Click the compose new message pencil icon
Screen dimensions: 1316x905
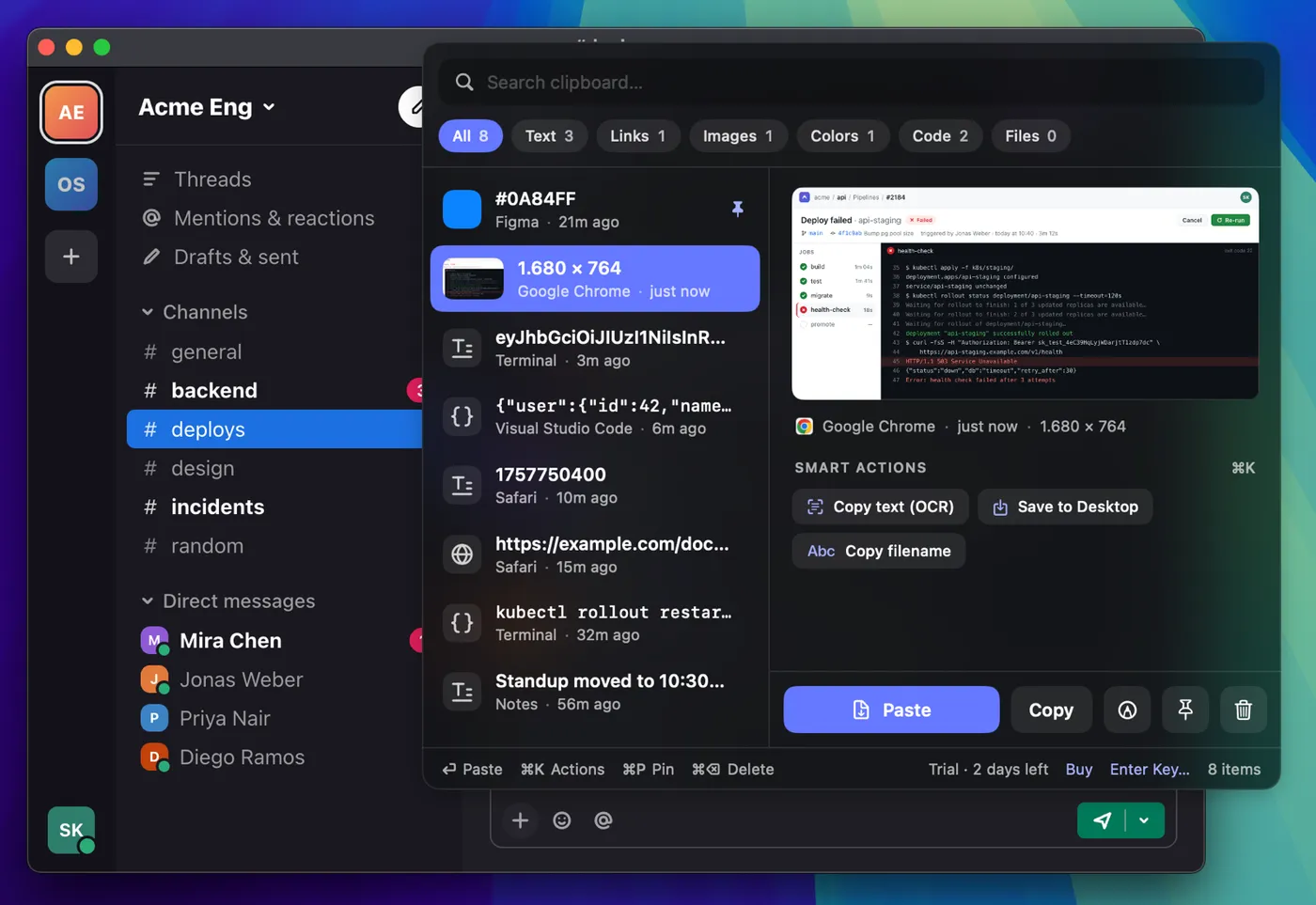click(414, 107)
